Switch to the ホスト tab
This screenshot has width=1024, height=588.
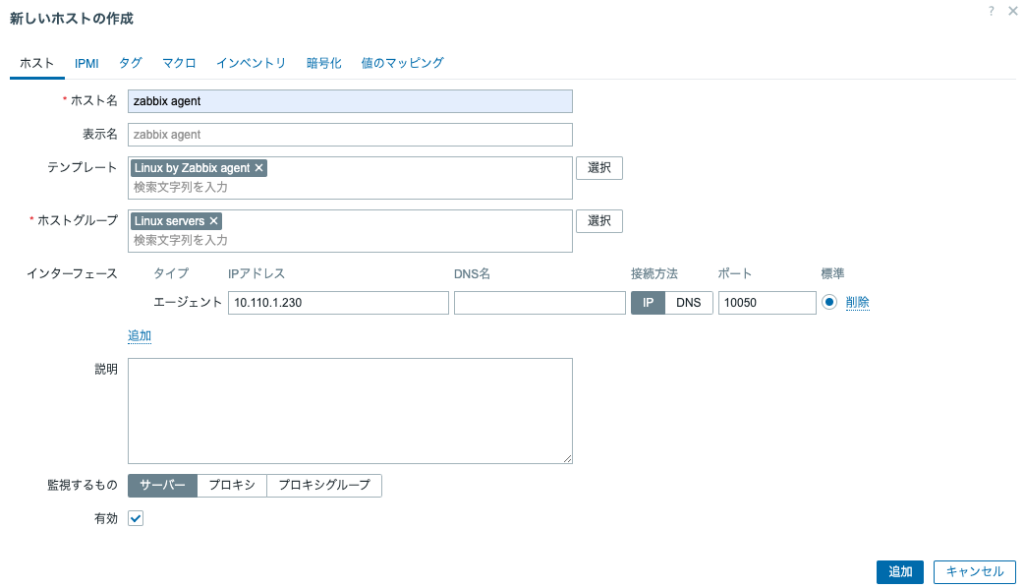pos(37,63)
